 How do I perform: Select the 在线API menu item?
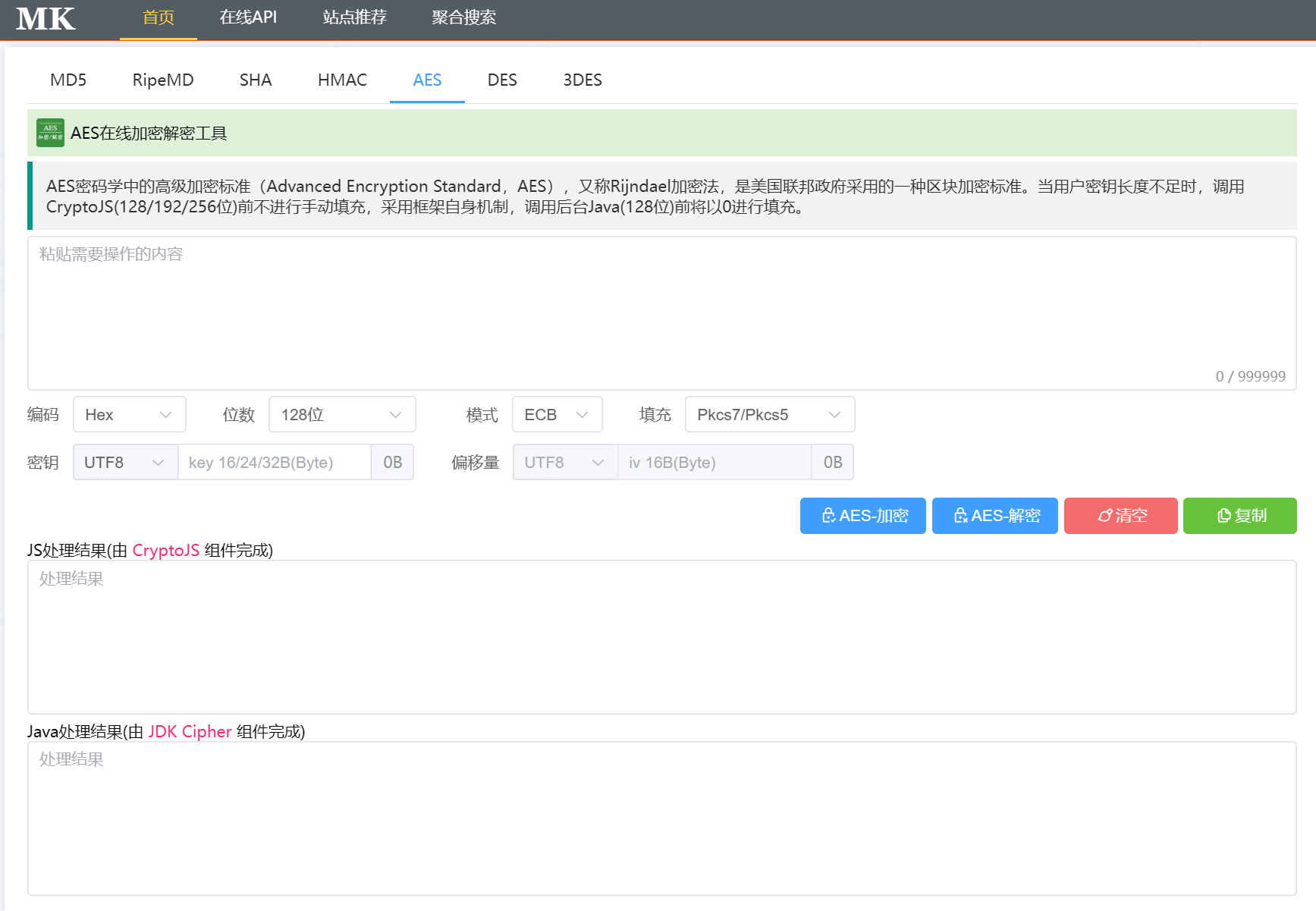coord(248,17)
